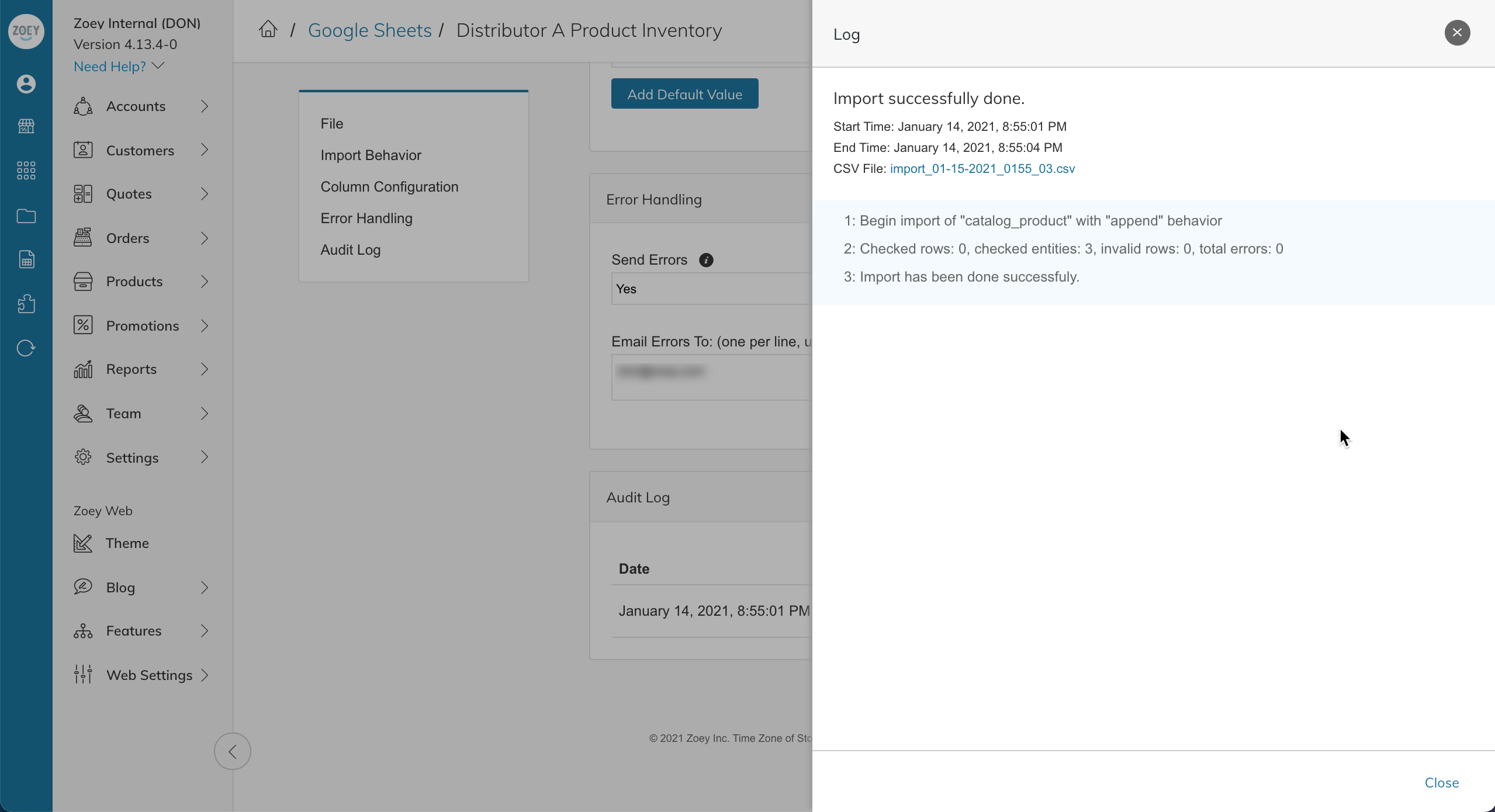Click the Distributor A Product Inventory title
Image resolution: width=1495 pixels, height=812 pixels.
(x=589, y=30)
